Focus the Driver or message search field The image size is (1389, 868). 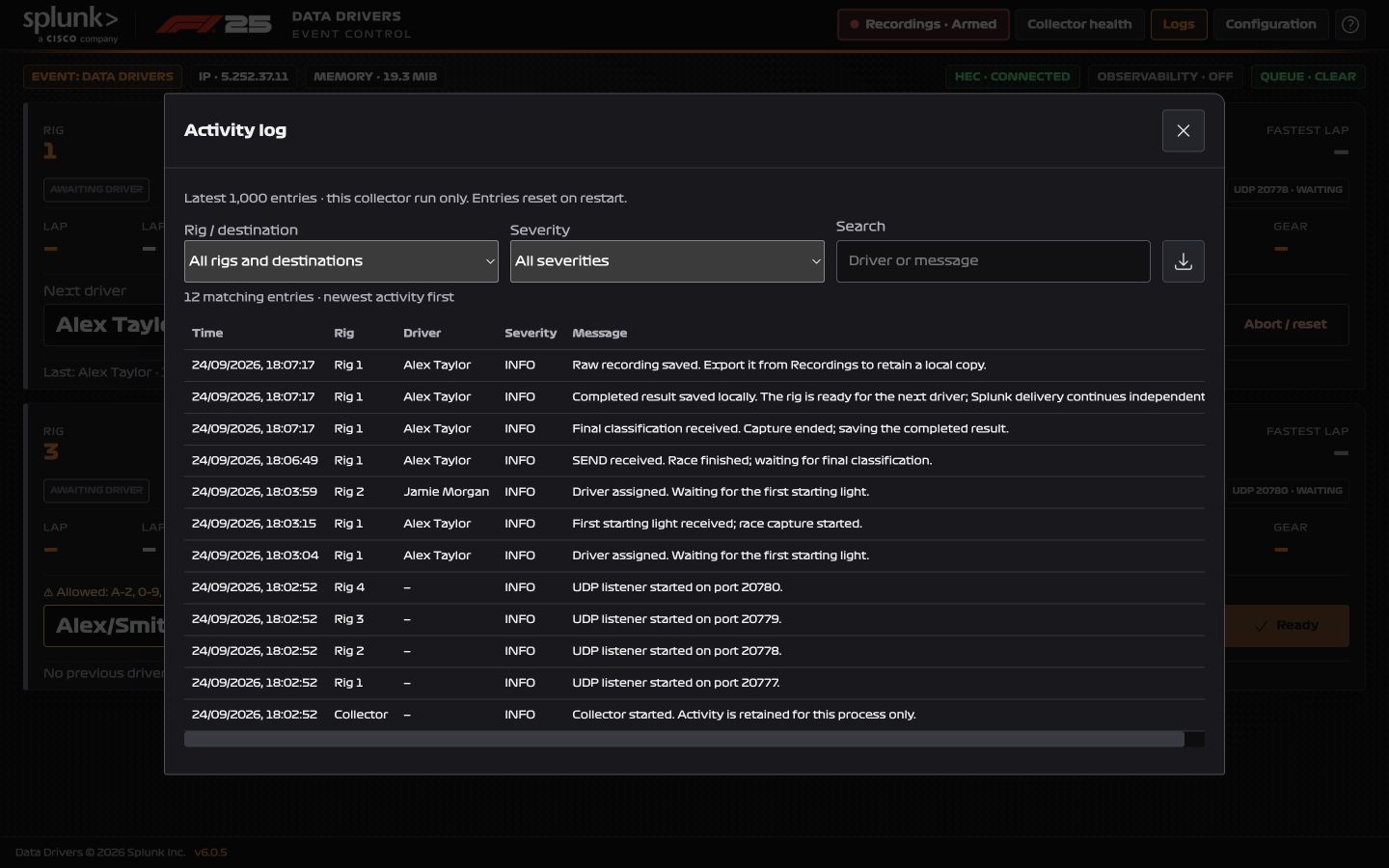click(x=994, y=261)
